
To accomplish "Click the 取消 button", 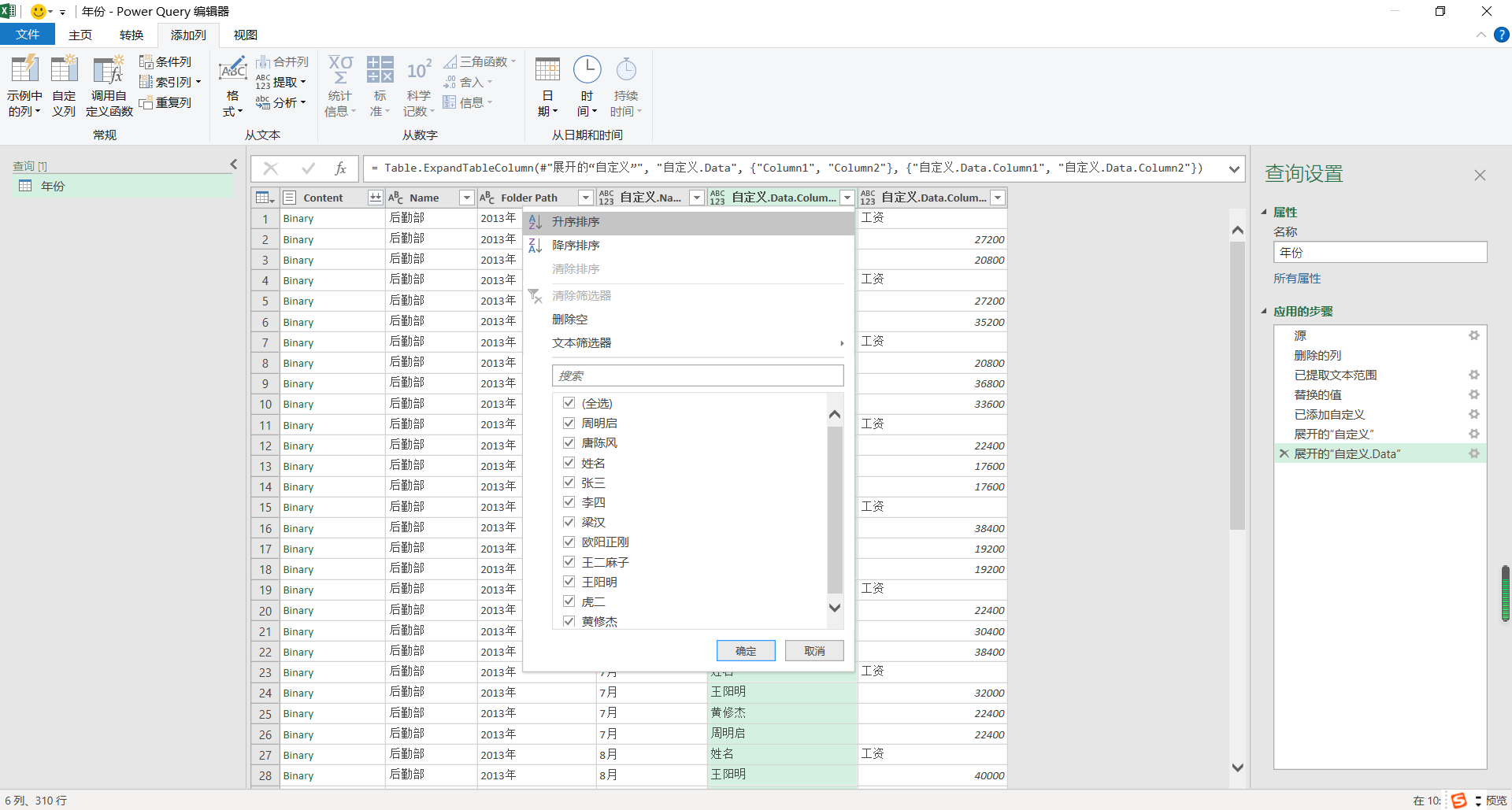I will click(x=814, y=651).
